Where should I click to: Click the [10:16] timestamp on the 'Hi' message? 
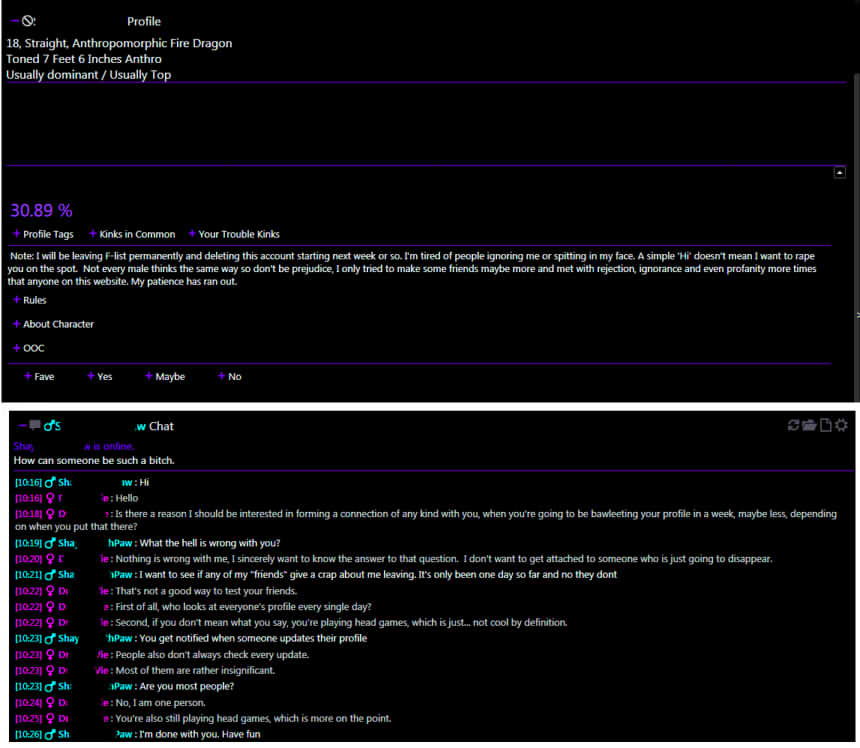click(29, 483)
